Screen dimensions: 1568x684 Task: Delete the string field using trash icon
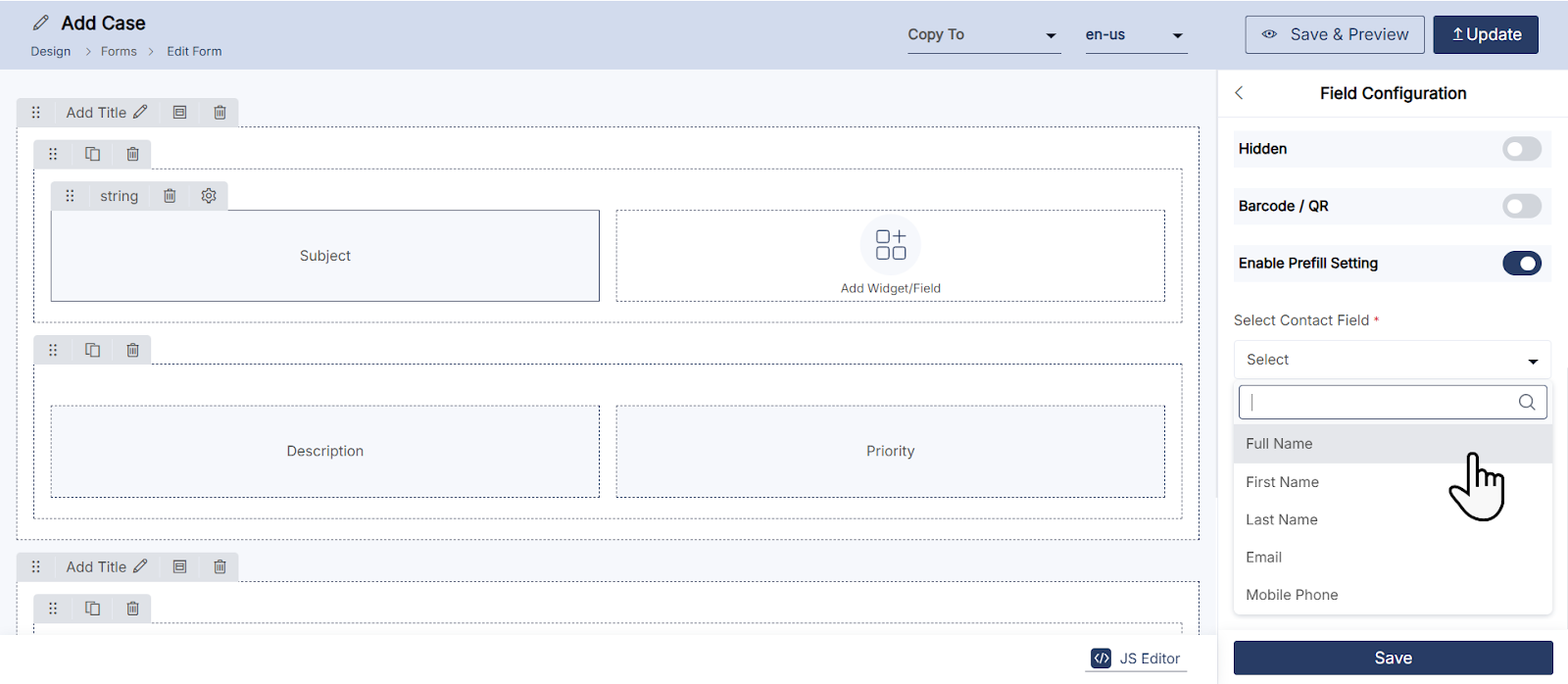pos(170,196)
